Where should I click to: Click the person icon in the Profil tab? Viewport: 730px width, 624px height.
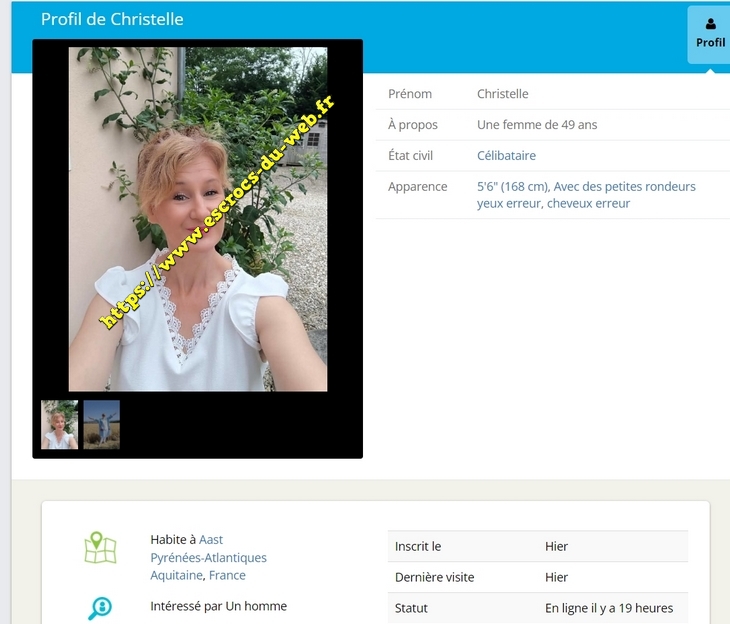pyautogui.click(x=710, y=24)
